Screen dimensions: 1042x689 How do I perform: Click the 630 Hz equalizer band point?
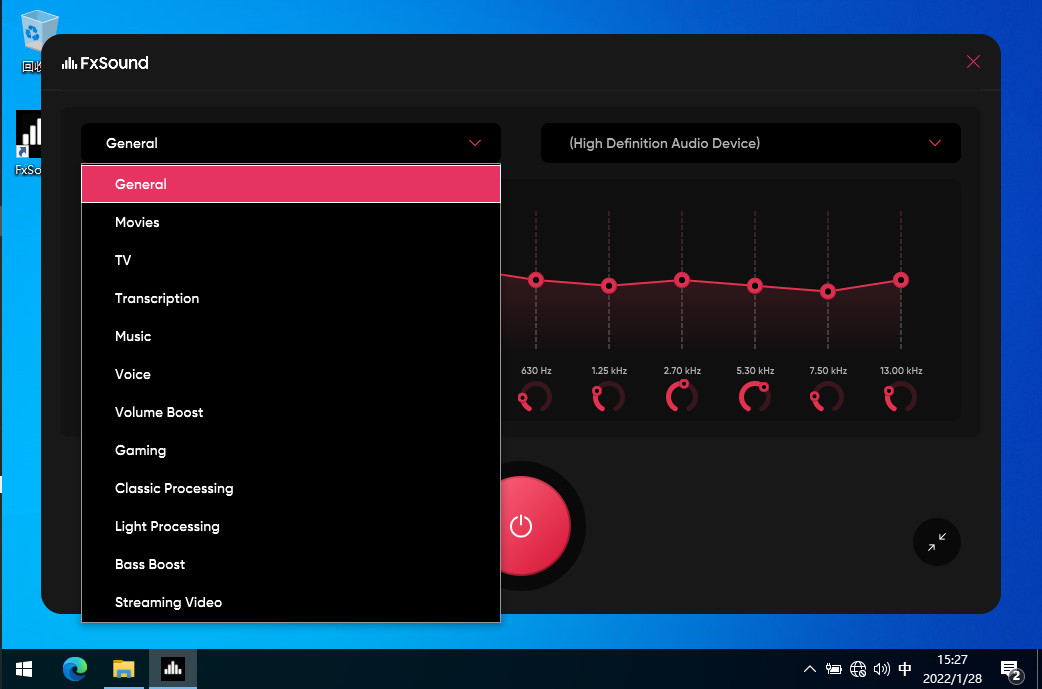(x=536, y=280)
